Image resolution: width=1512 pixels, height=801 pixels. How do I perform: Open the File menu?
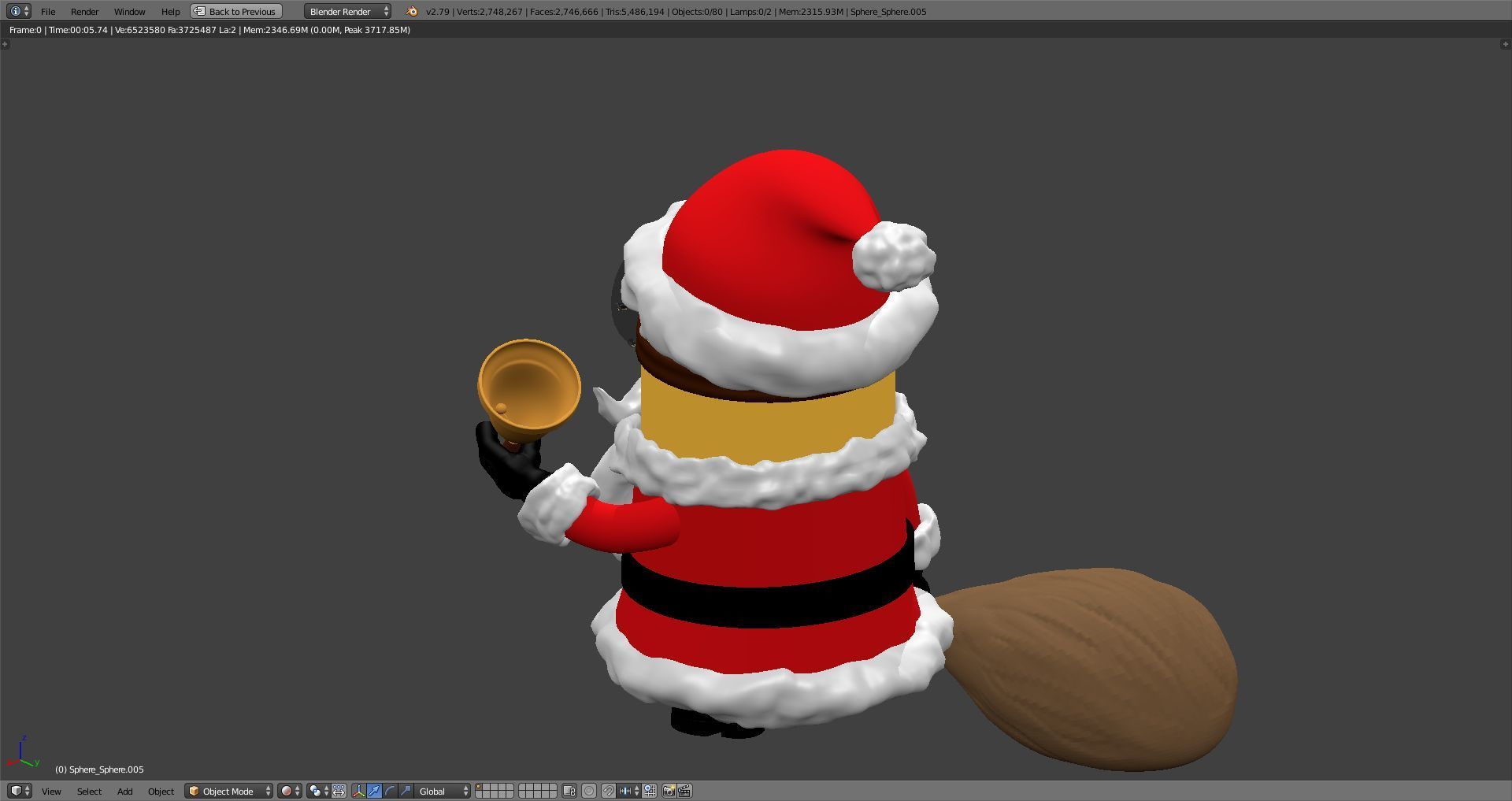click(x=48, y=12)
